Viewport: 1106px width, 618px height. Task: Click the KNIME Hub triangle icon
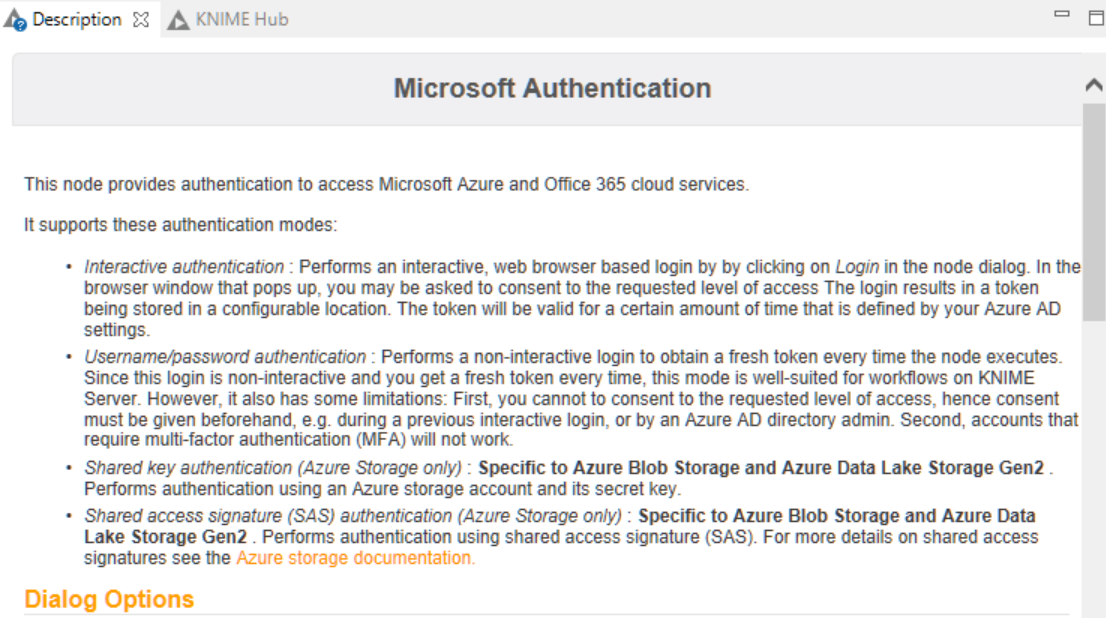[x=178, y=20]
